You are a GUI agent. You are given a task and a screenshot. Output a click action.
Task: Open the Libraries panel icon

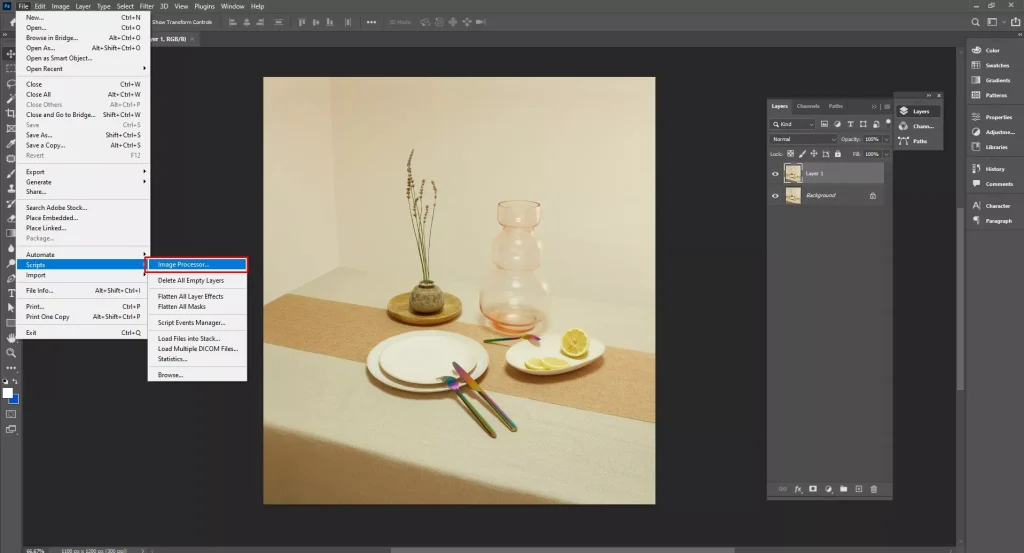976,147
